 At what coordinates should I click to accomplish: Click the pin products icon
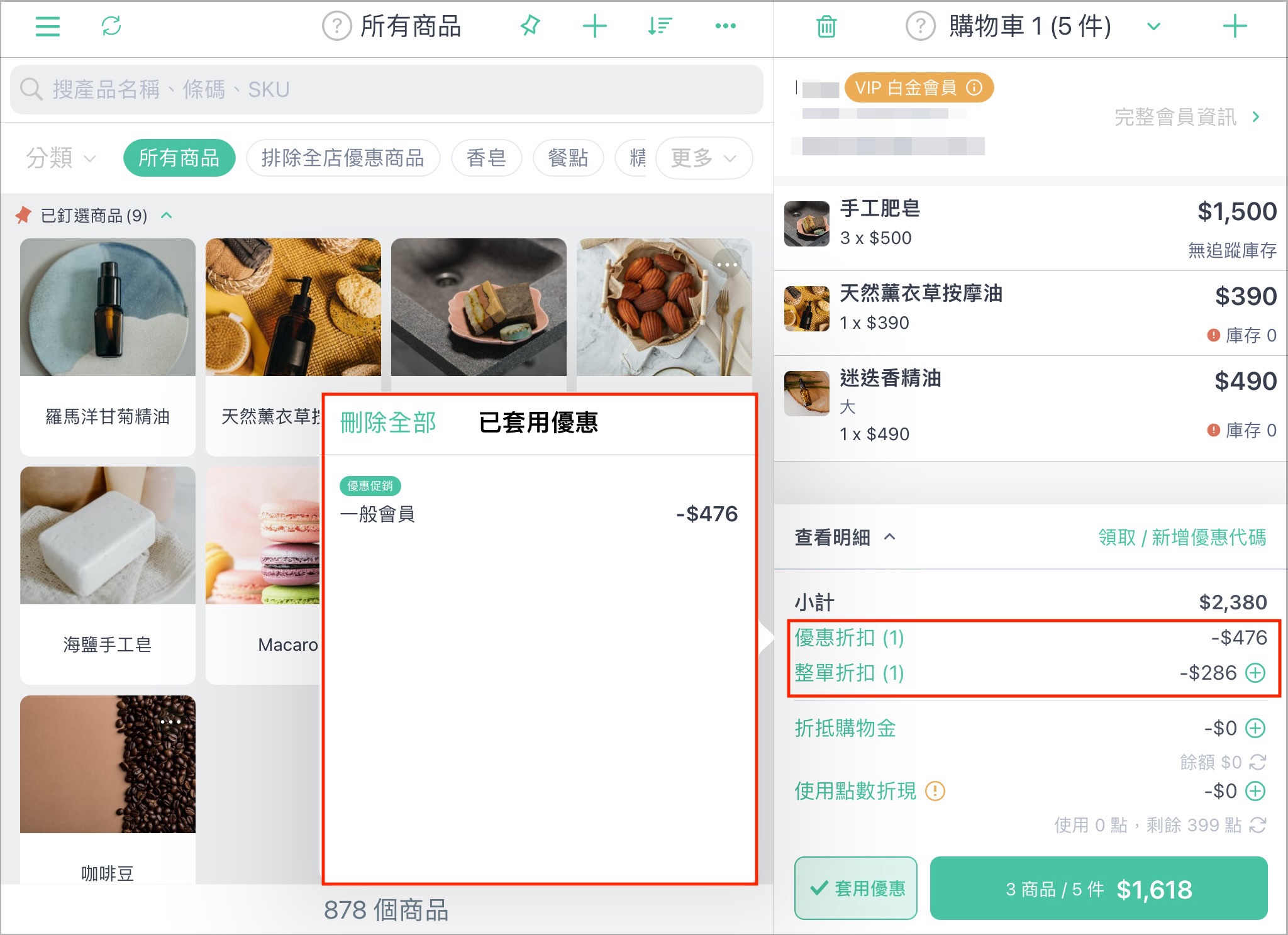(x=530, y=26)
